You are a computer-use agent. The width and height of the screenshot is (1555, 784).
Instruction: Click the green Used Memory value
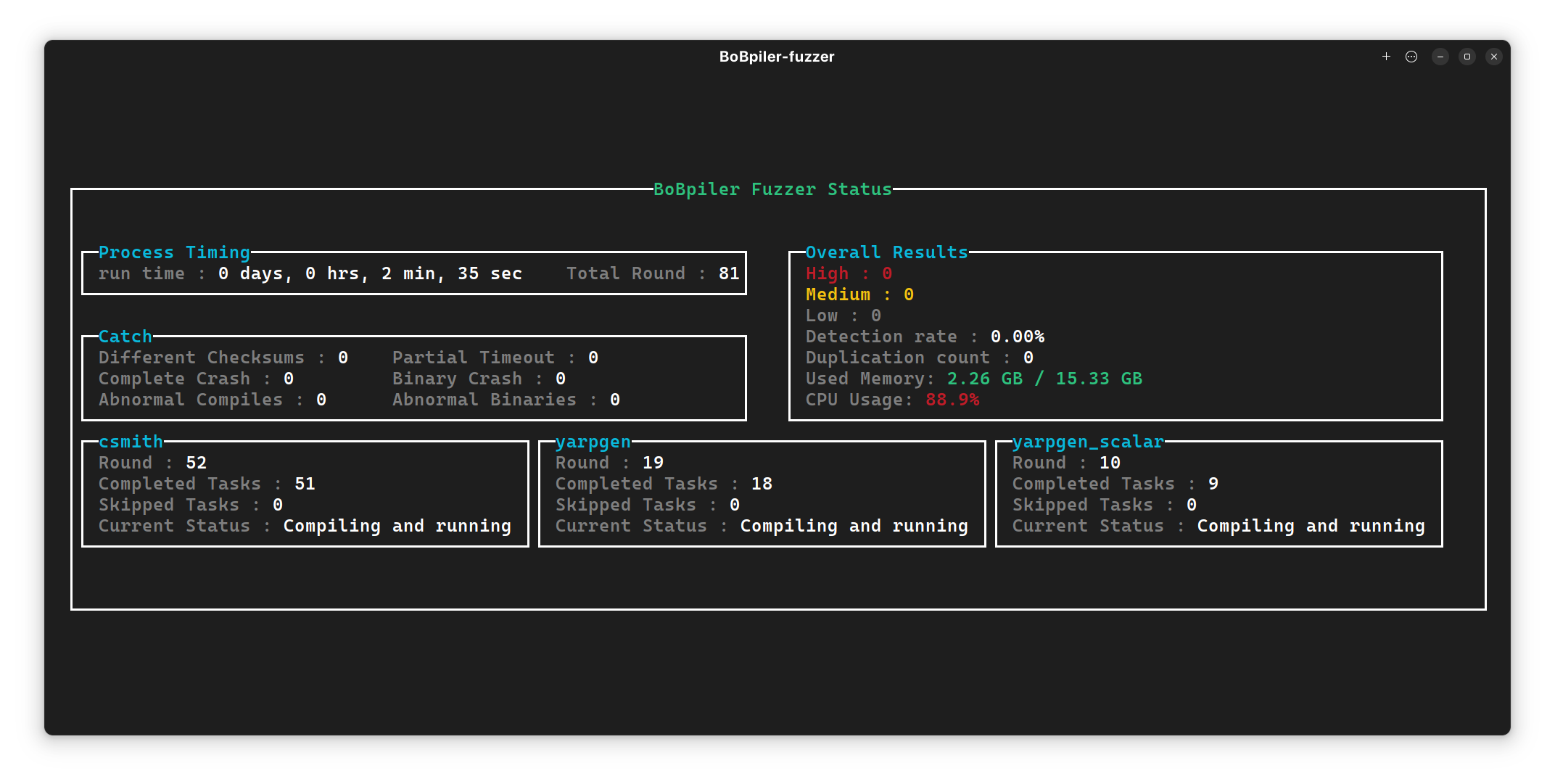pos(1044,379)
